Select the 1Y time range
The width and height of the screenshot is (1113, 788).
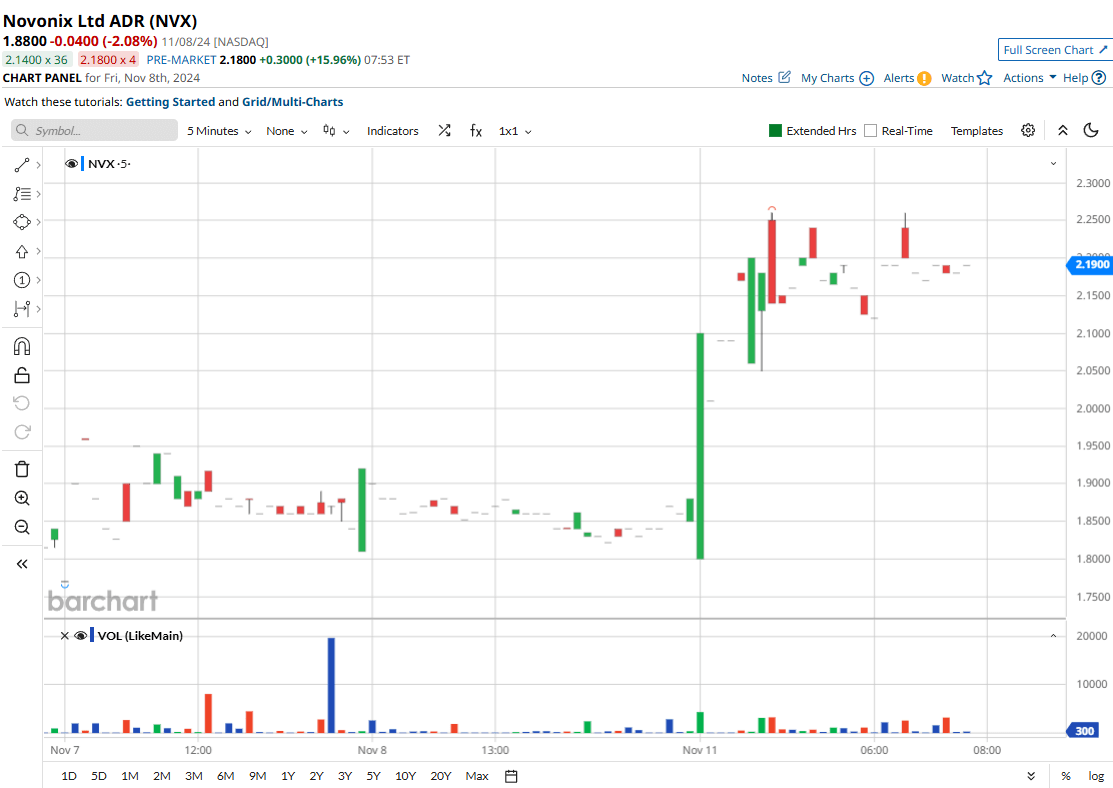click(x=287, y=776)
